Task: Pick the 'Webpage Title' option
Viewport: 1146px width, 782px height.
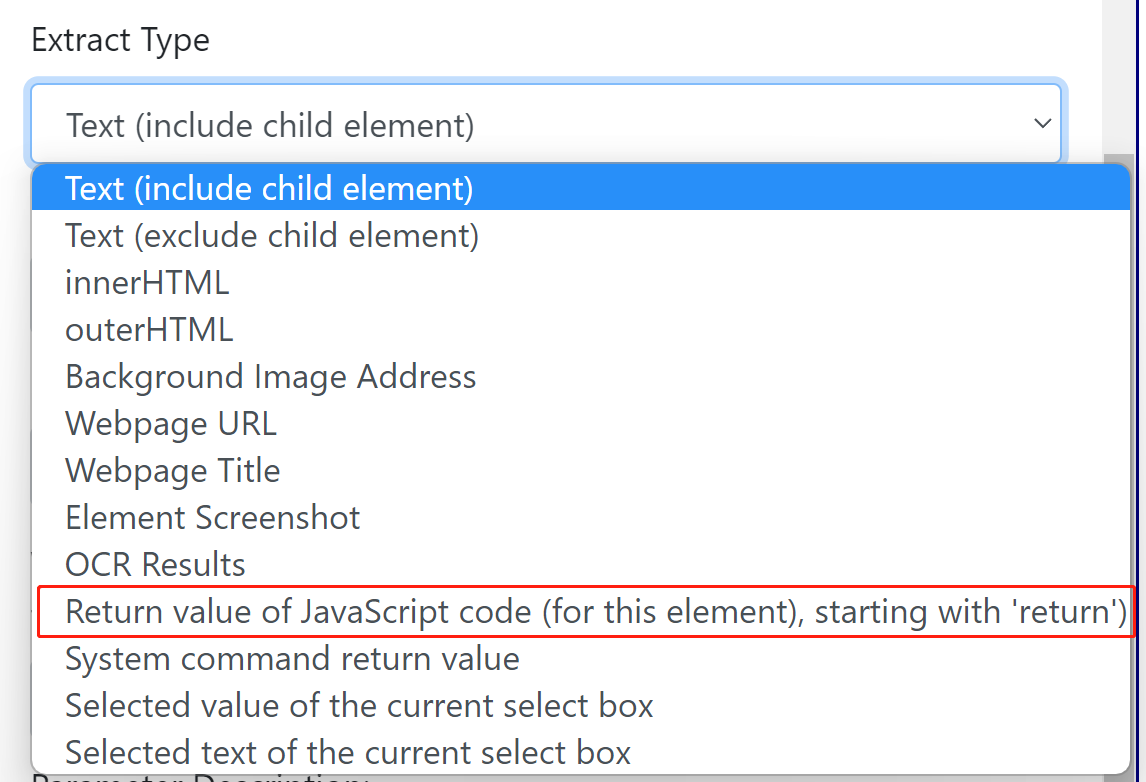Action: pyautogui.click(x=172, y=470)
